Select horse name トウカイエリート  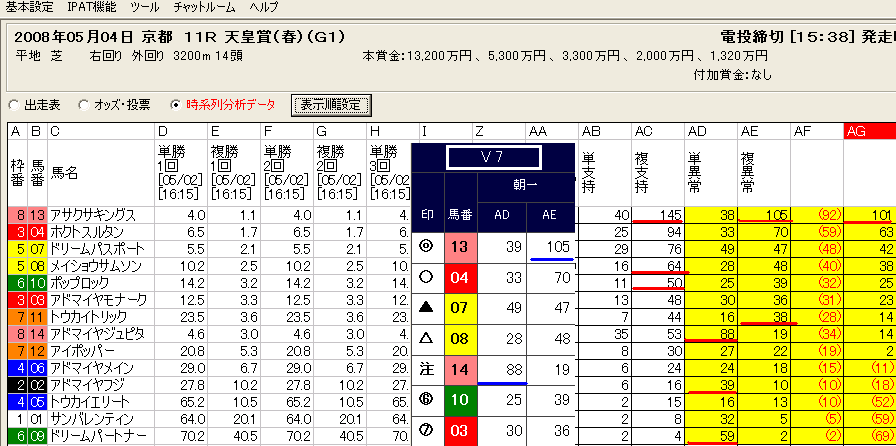[90, 401]
